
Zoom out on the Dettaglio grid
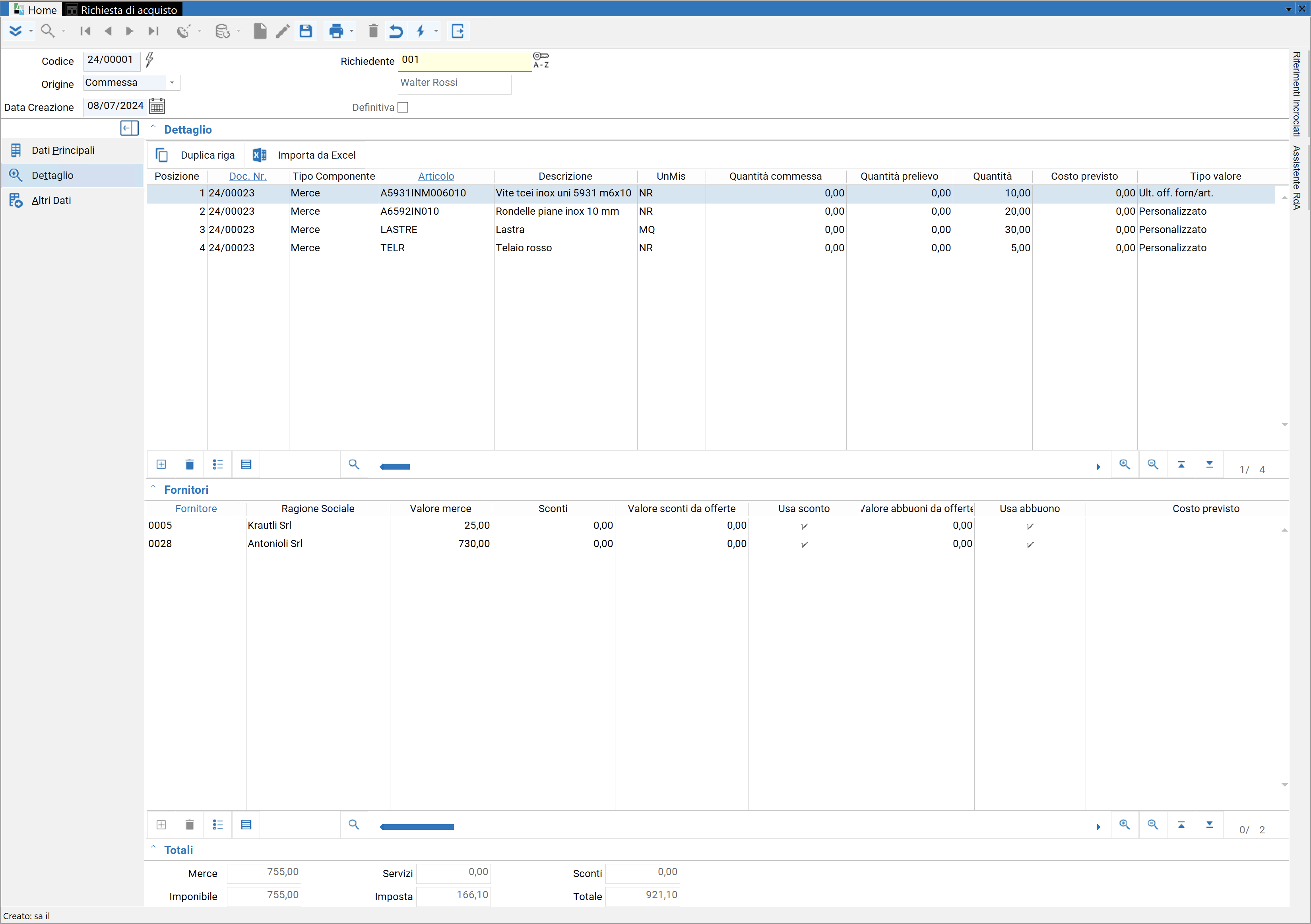click(x=1153, y=464)
